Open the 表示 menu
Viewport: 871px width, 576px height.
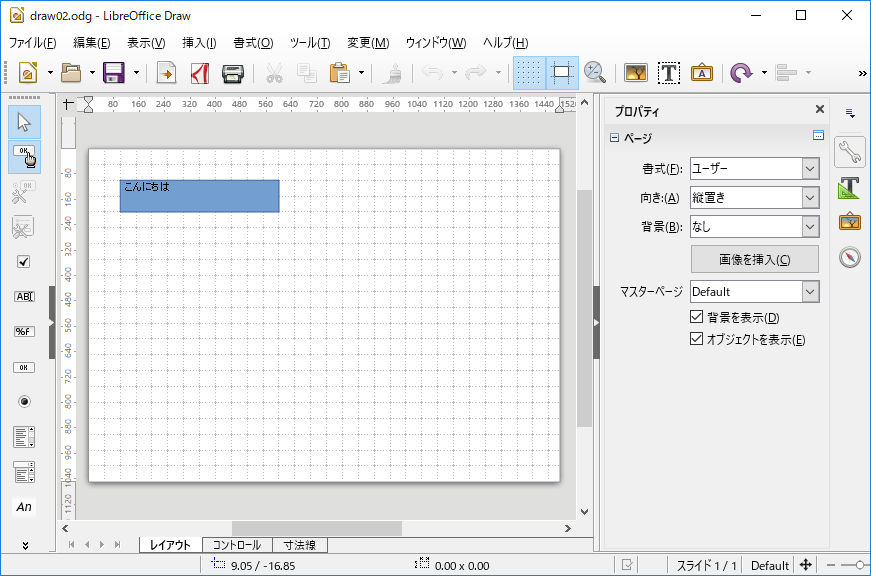[146, 43]
